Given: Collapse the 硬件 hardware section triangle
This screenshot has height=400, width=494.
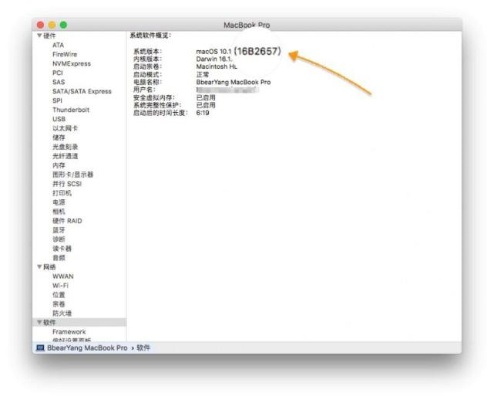Looking at the screenshot, I should (x=39, y=35).
